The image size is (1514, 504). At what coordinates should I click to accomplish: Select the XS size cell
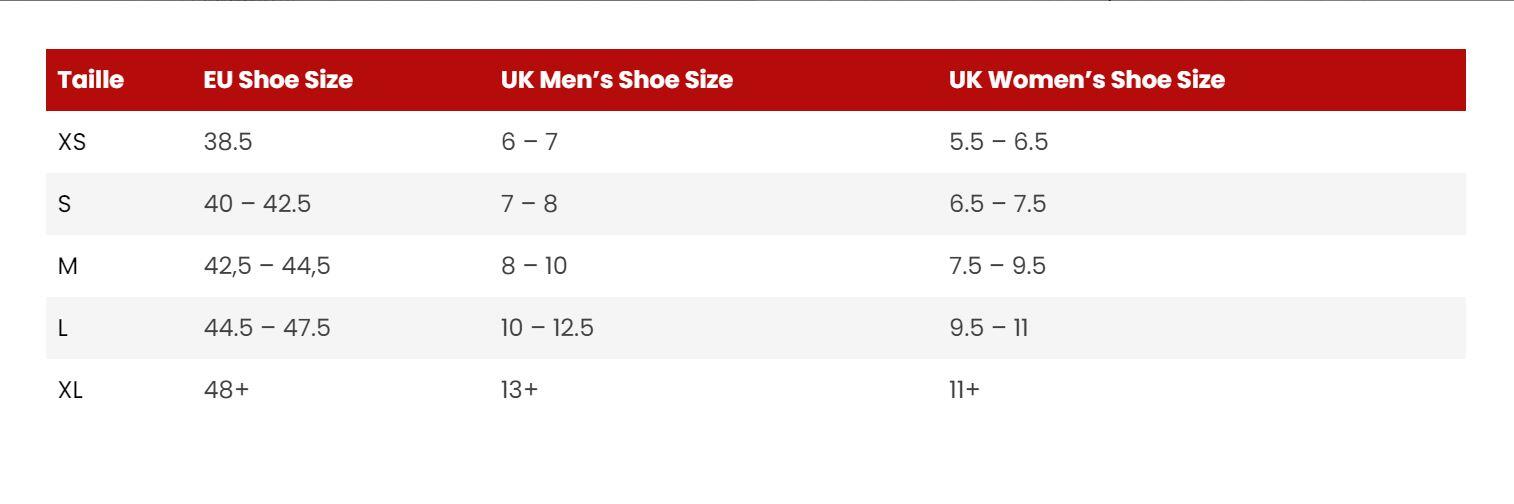point(72,142)
